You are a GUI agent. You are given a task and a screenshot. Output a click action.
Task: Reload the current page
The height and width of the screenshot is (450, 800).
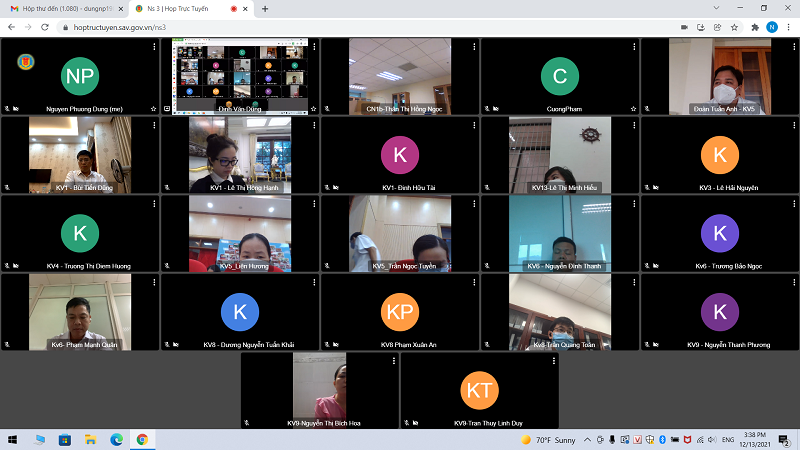(45, 27)
